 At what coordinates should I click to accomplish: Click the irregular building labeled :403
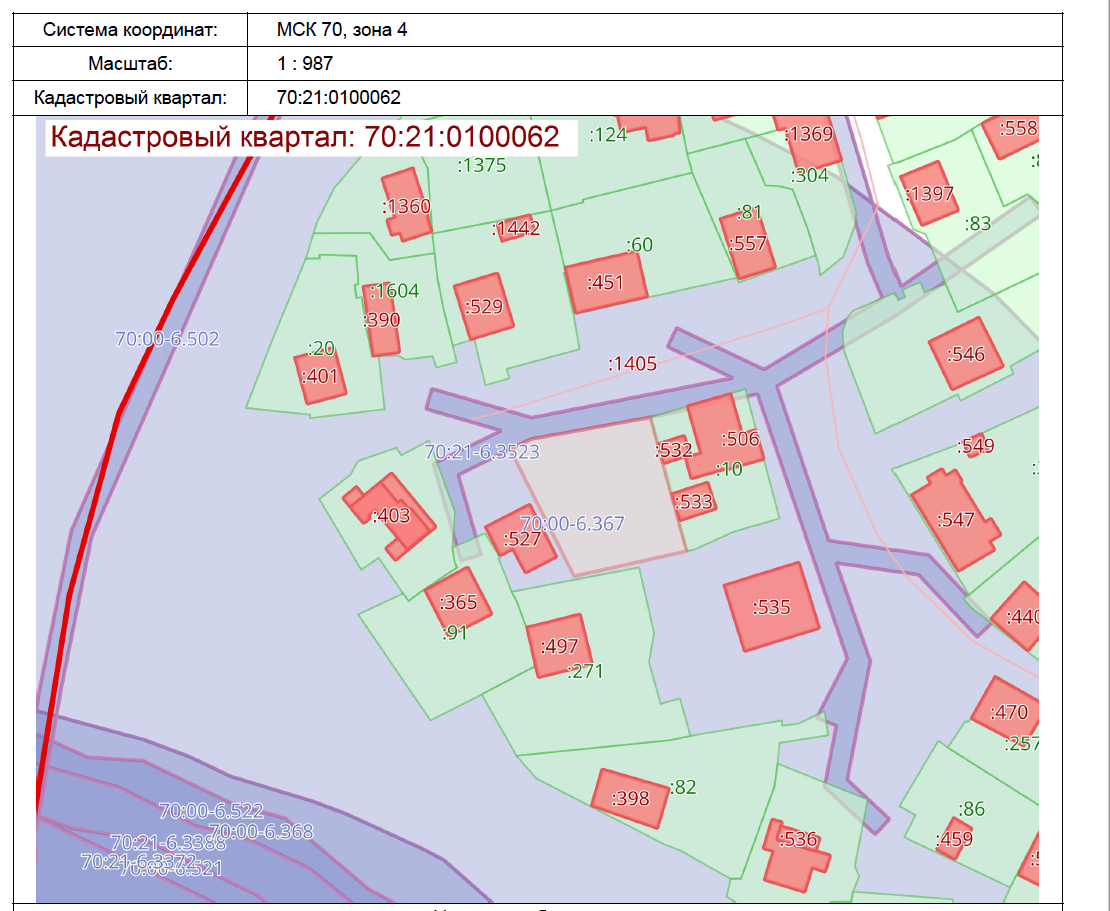point(392,515)
